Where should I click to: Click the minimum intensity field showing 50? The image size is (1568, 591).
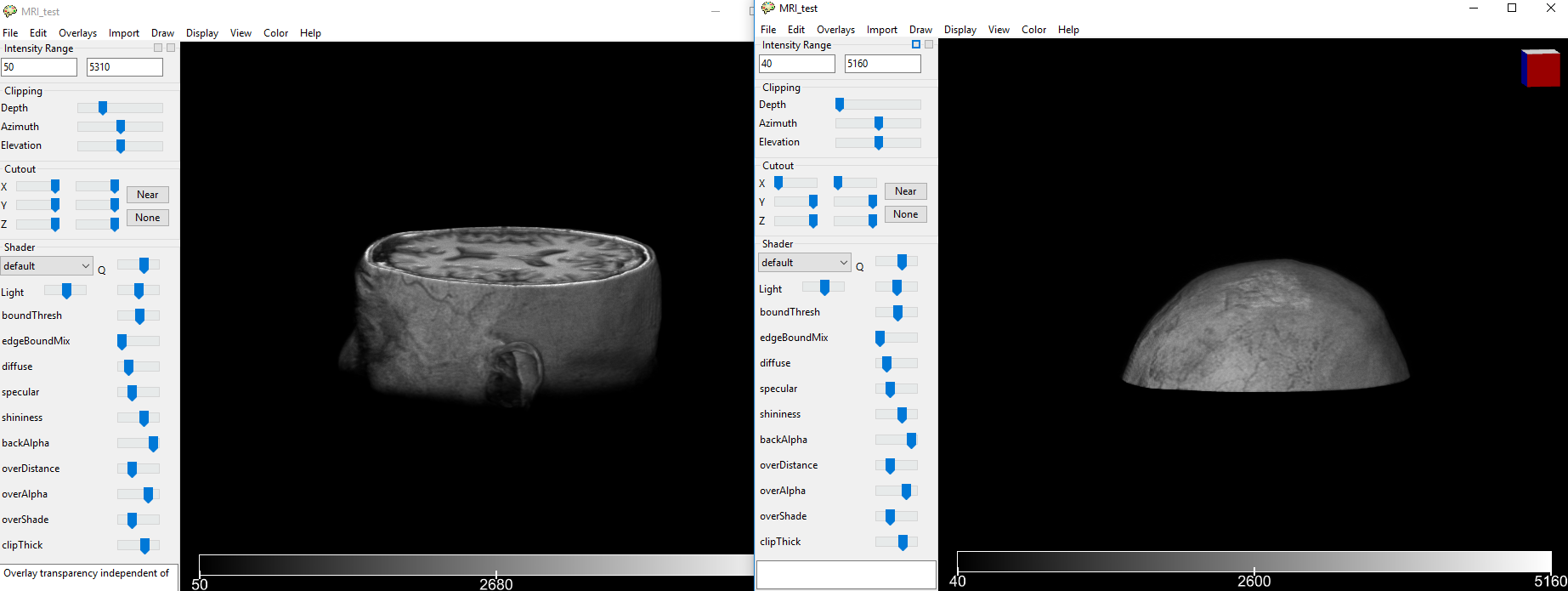(39, 67)
